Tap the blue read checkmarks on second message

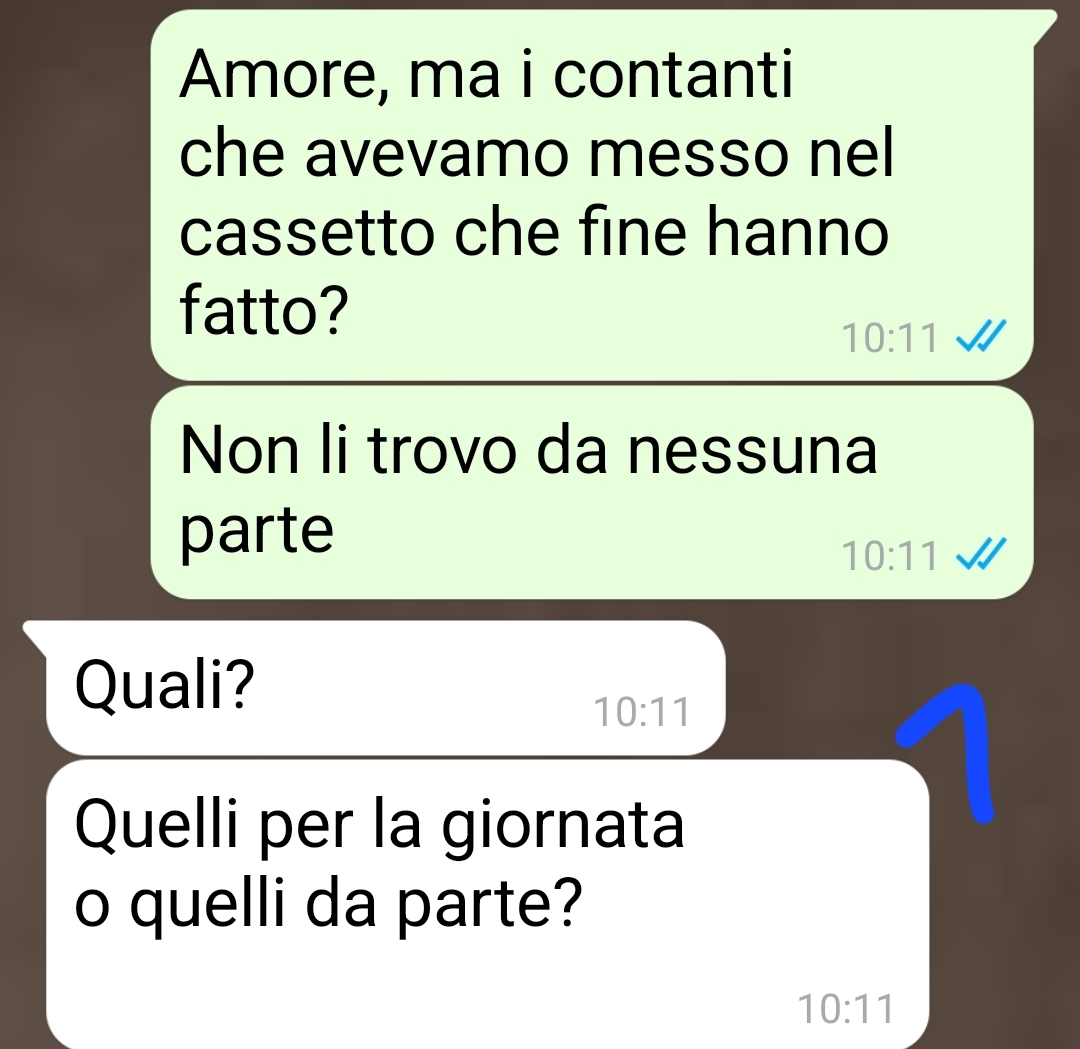[x=982, y=554]
